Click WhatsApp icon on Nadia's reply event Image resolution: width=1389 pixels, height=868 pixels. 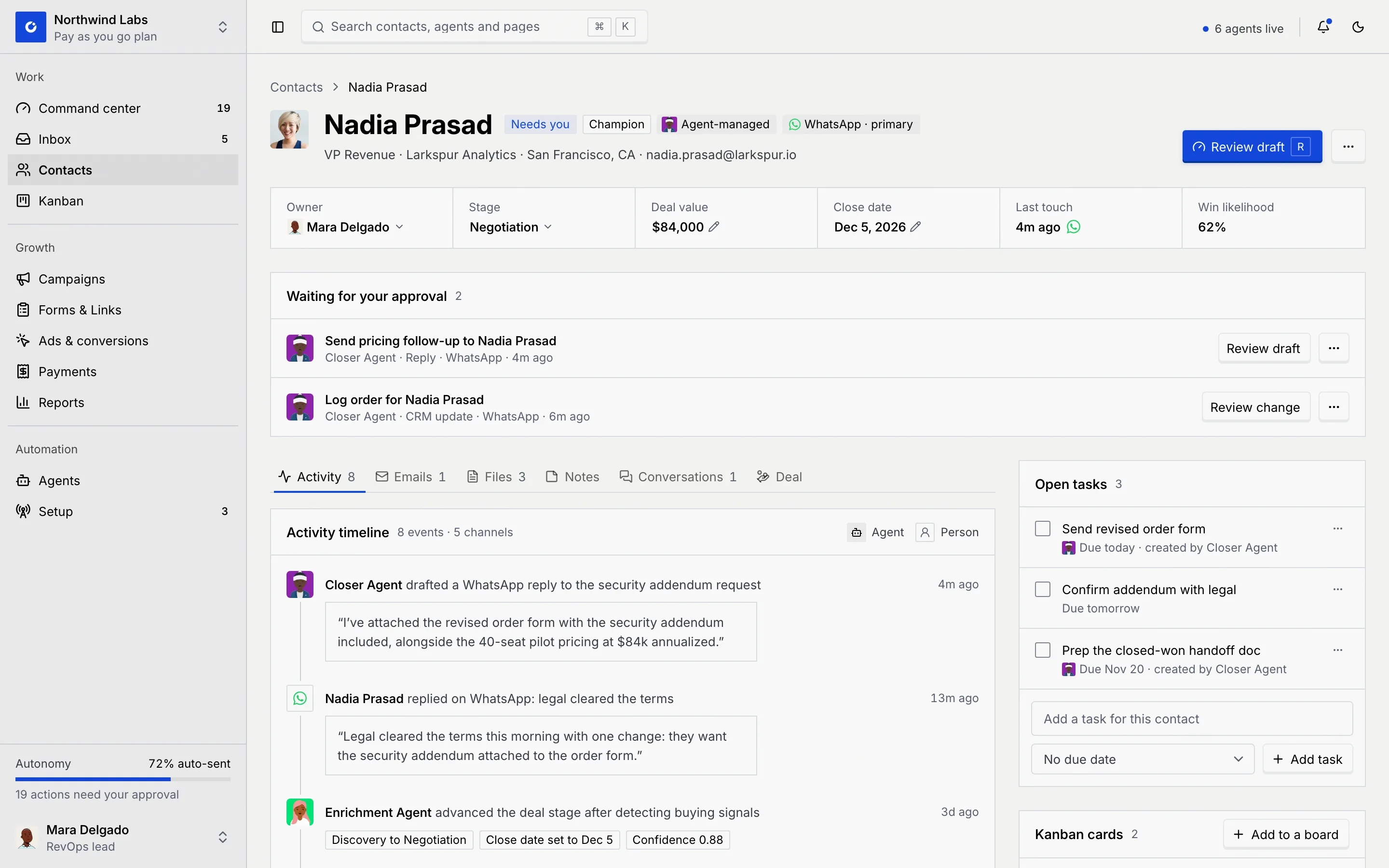tap(300, 698)
